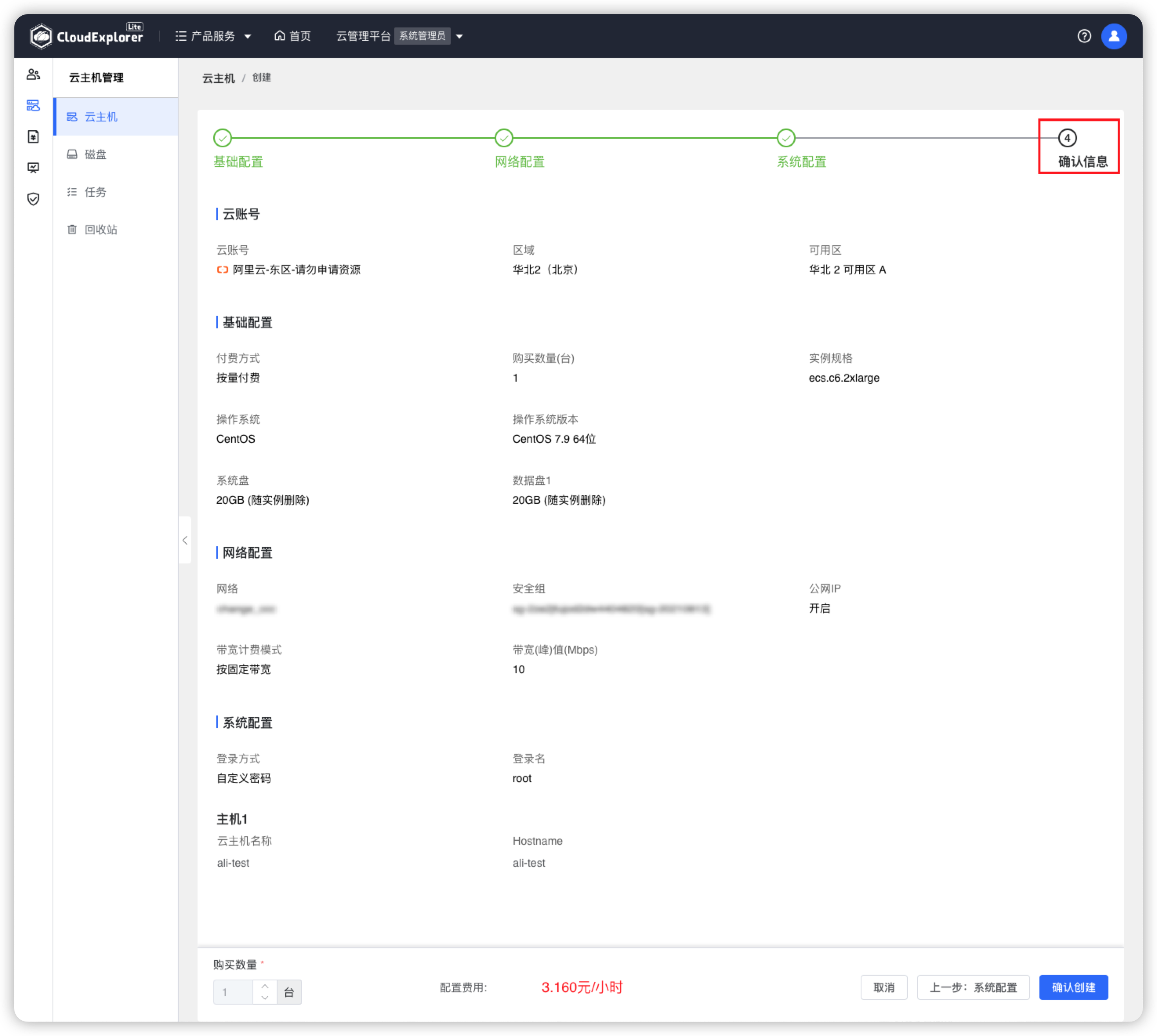1157x1036 pixels.
Task: Open the cloud host management sidebar icon
Action: pyautogui.click(x=33, y=105)
